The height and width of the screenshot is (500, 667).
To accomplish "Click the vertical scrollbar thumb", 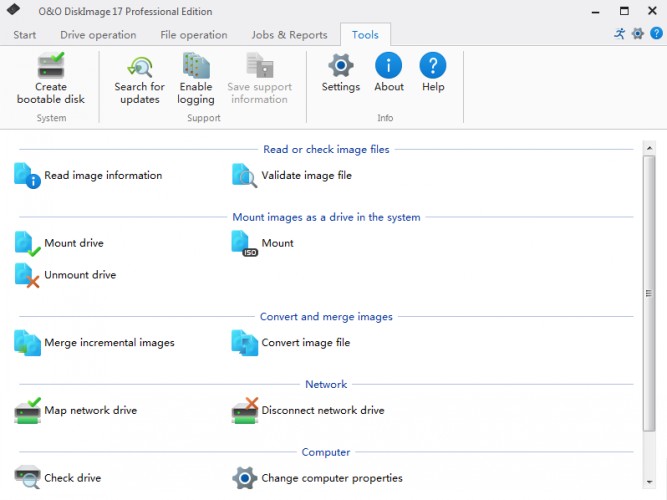I will click(x=649, y=292).
